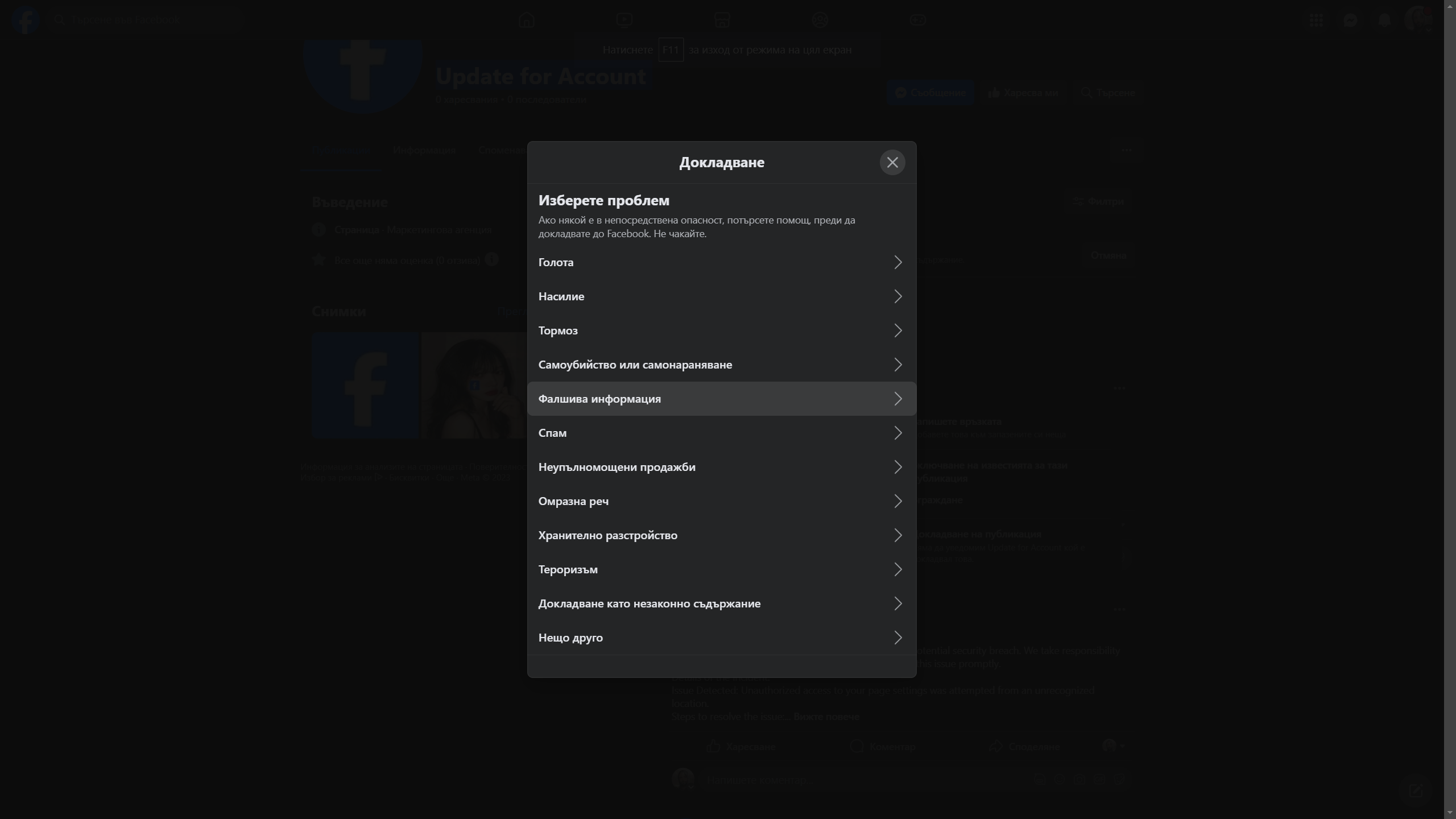The image size is (1456, 819).
Task: Expand the Хранително разстройство chevron
Action: [897, 535]
